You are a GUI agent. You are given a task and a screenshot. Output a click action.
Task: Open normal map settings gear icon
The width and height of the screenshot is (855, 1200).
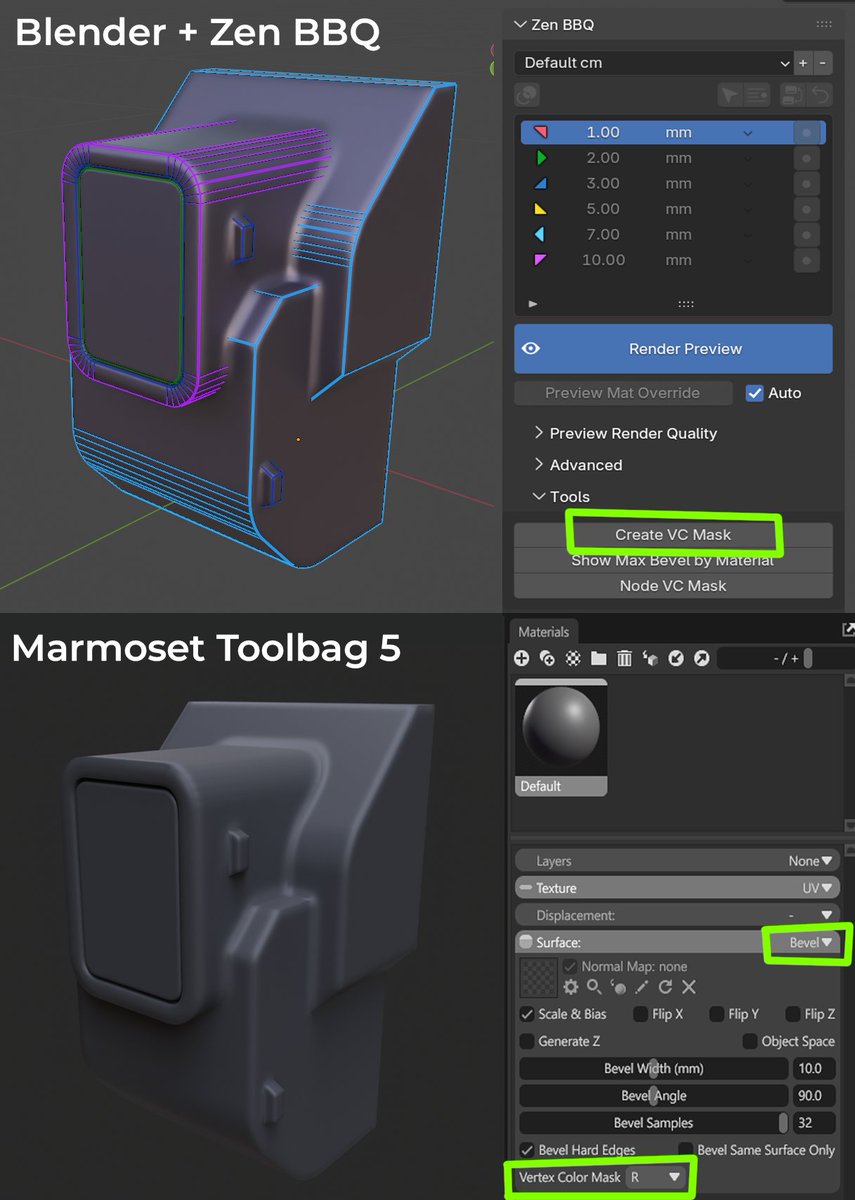(x=571, y=987)
